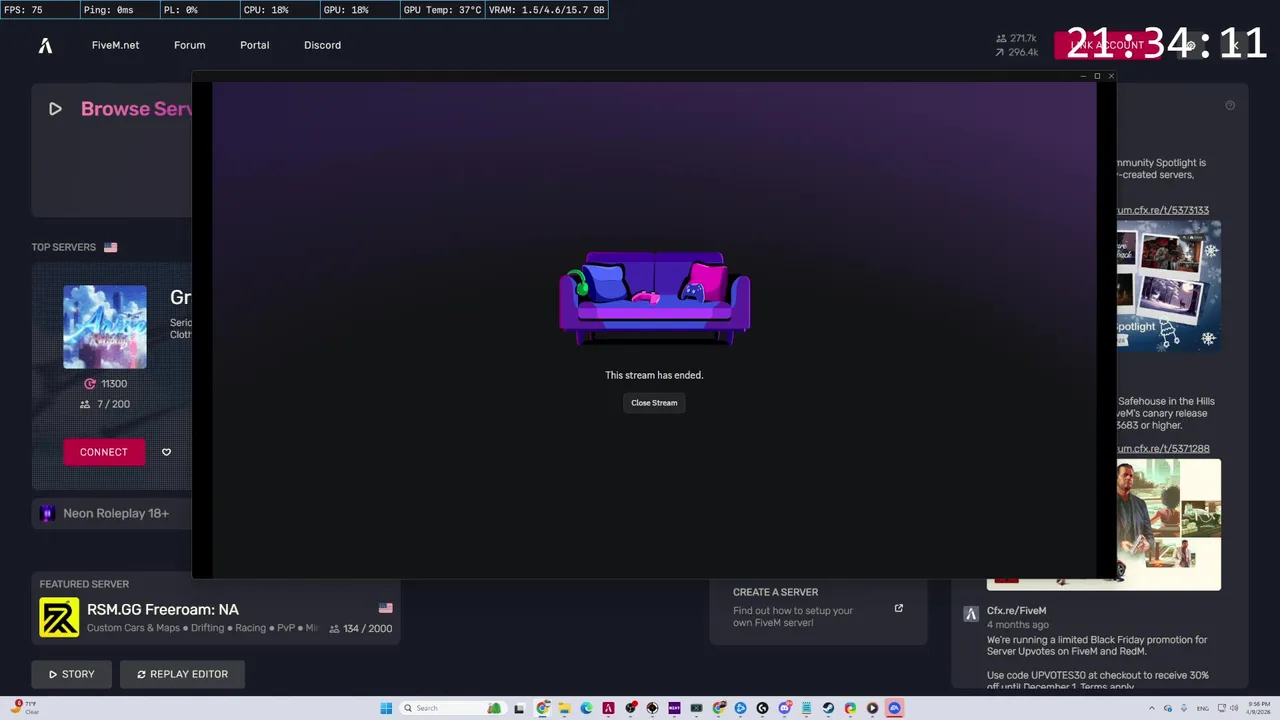Click the 296.4k stat with the arrow icon
The image size is (1280, 720).
[x=1016, y=52]
